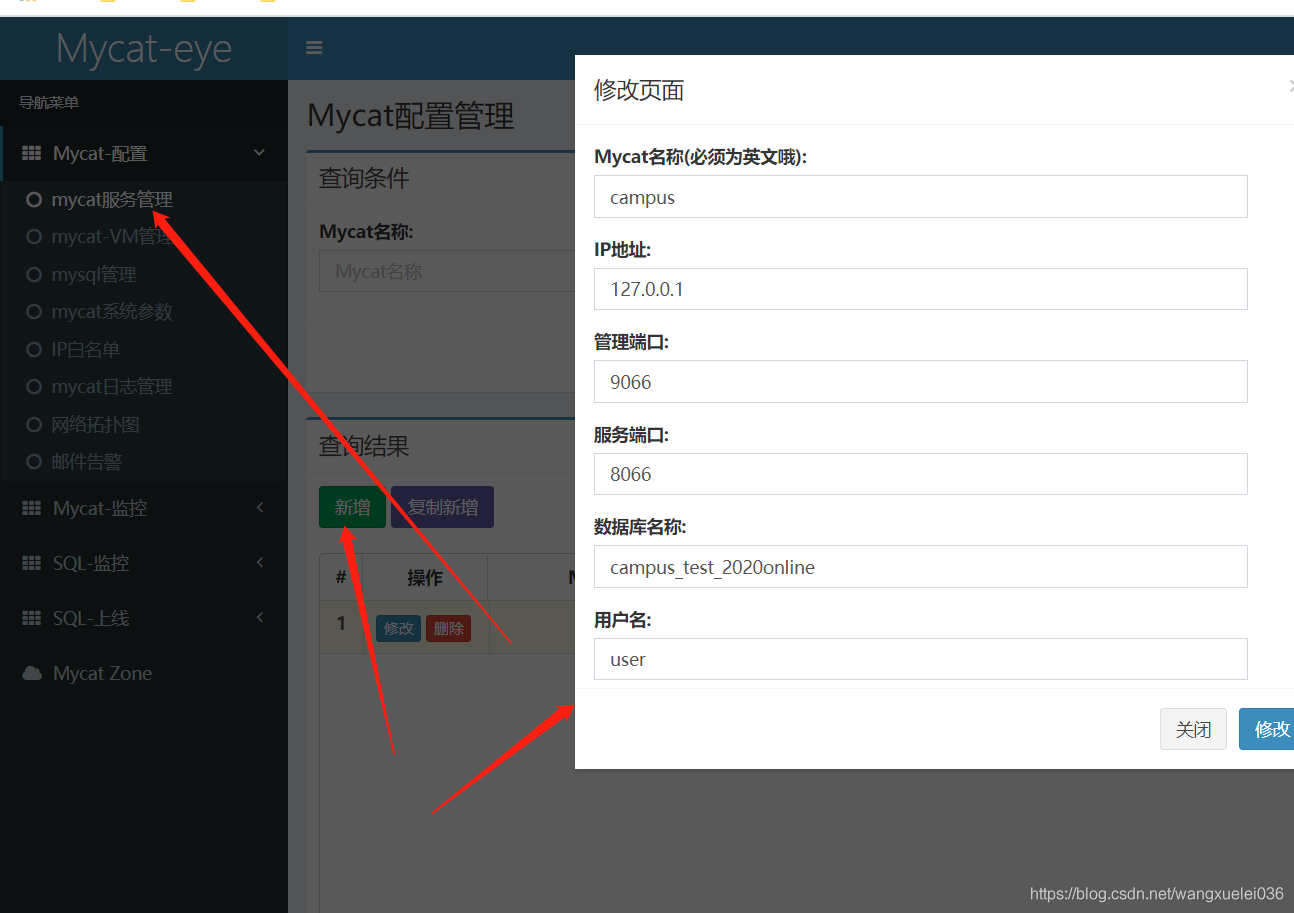Click the hamburger menu icon in top bar
This screenshot has height=913, width=1294.
313,47
